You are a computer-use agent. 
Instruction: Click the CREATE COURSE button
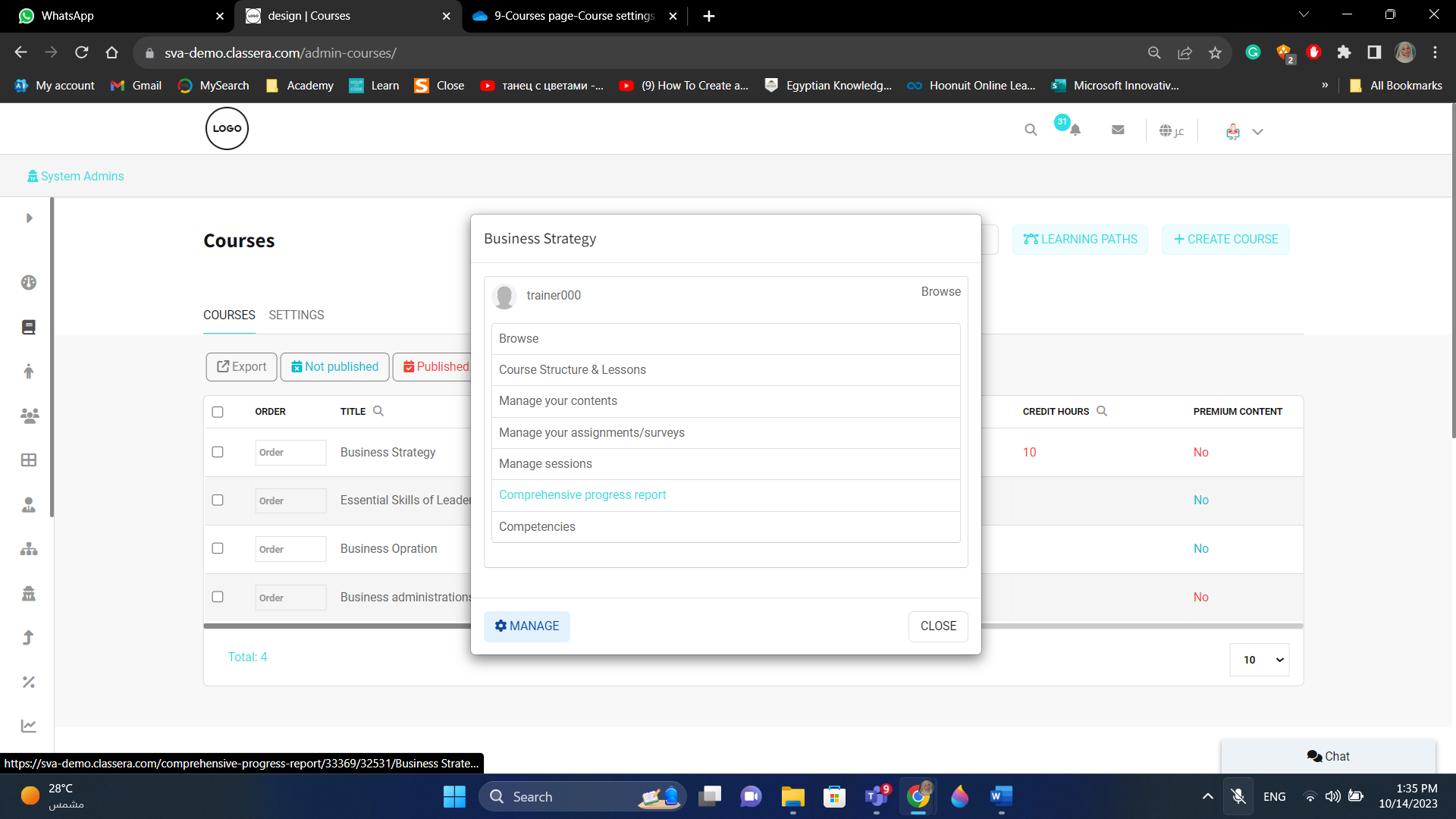(x=1225, y=239)
